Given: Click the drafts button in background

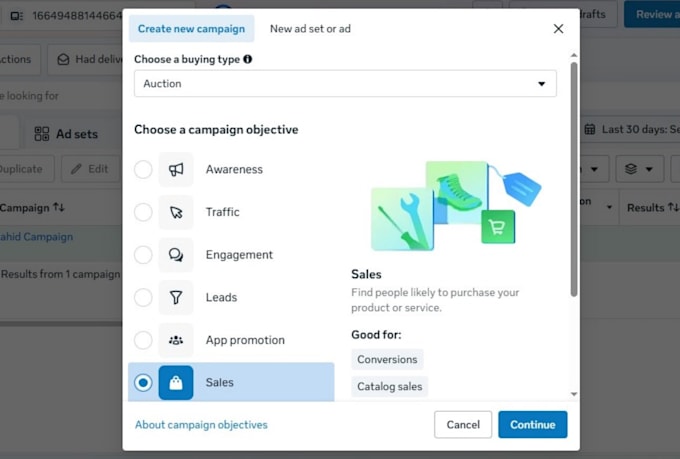Looking at the screenshot, I should click(x=598, y=14).
